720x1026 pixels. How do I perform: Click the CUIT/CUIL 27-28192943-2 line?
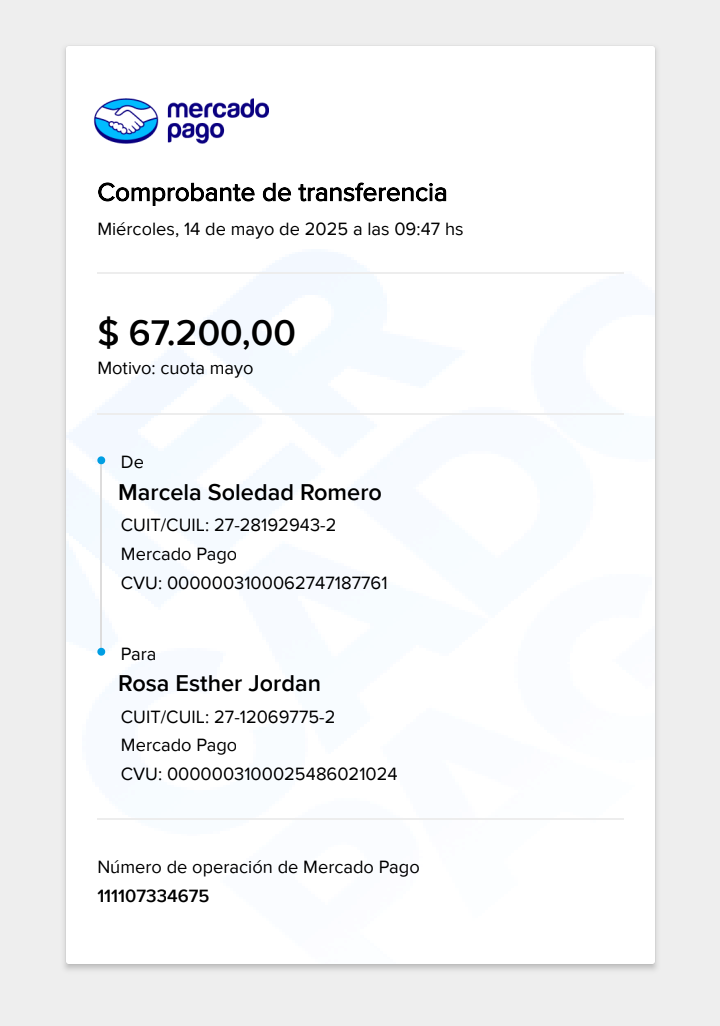[x=235, y=525]
